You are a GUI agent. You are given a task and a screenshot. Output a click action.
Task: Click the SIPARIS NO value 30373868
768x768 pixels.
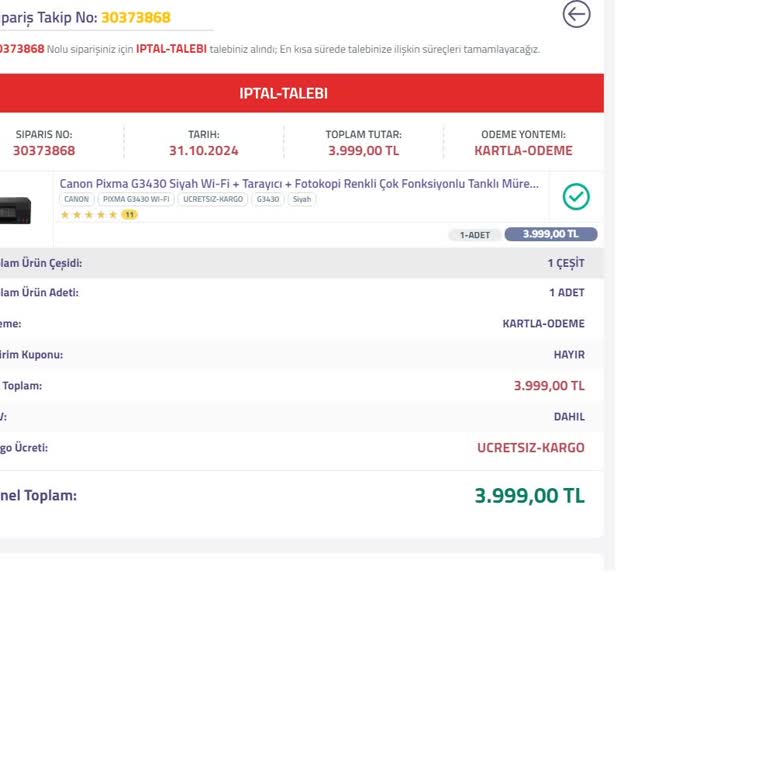coord(44,151)
